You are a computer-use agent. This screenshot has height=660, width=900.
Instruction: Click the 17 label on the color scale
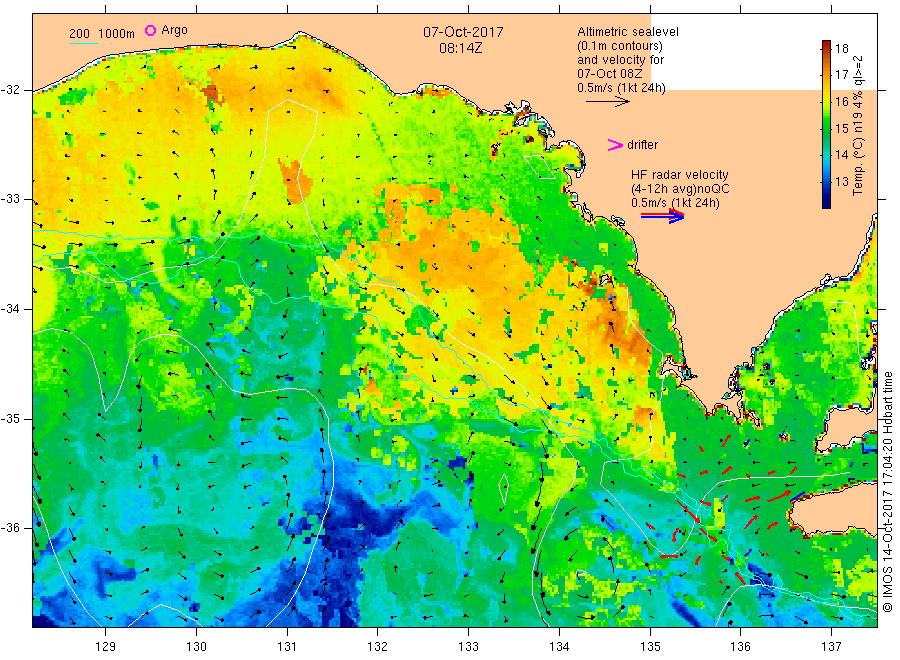pos(841,75)
